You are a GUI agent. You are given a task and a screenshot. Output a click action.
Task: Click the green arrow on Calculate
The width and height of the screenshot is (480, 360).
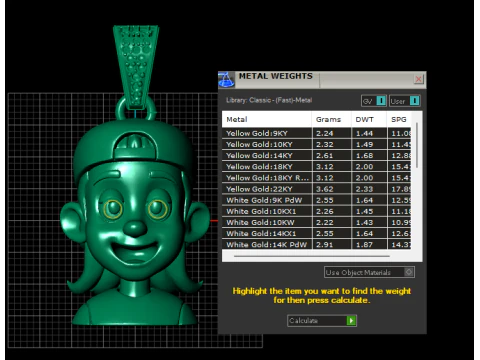pyautogui.click(x=351, y=321)
